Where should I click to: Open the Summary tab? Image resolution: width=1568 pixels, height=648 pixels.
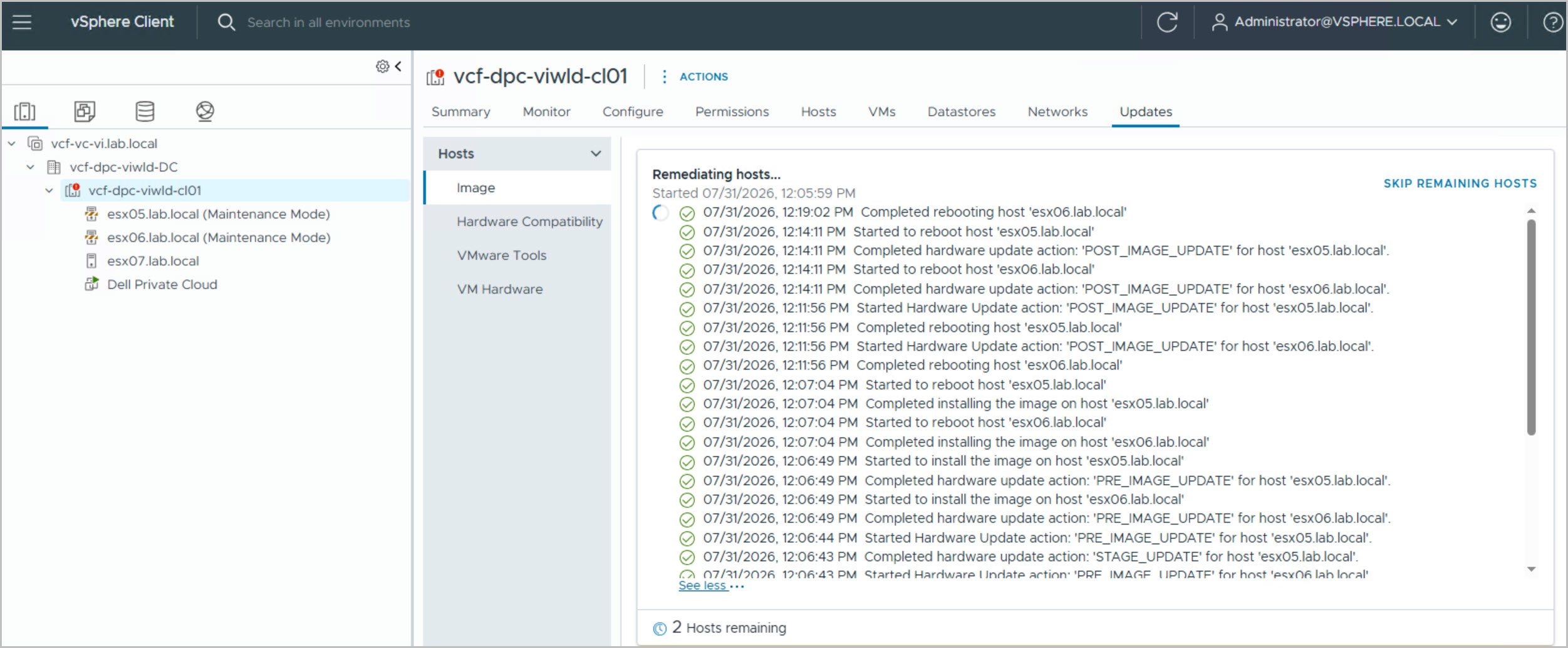click(460, 111)
